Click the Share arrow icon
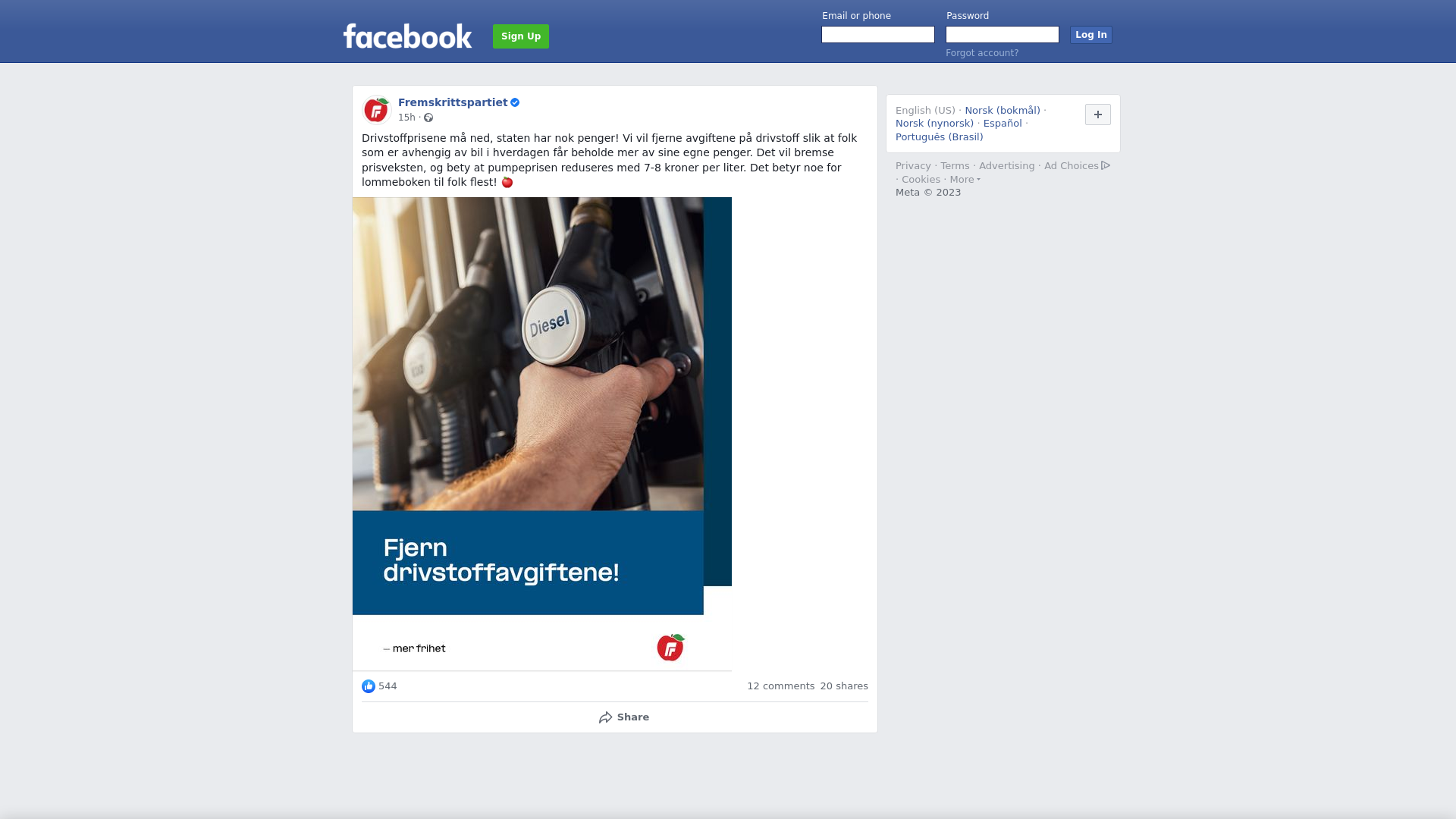Screen dimensions: 1456x819 coord(605,717)
